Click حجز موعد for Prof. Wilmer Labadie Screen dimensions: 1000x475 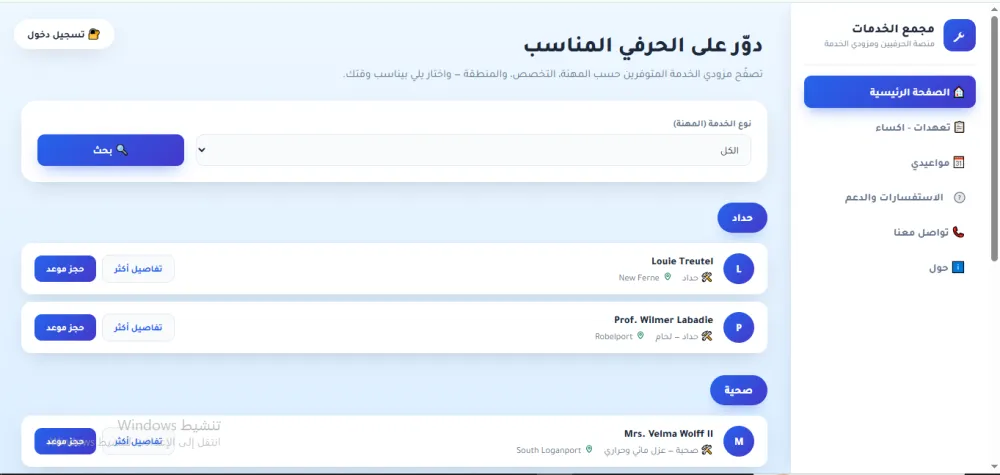point(65,328)
